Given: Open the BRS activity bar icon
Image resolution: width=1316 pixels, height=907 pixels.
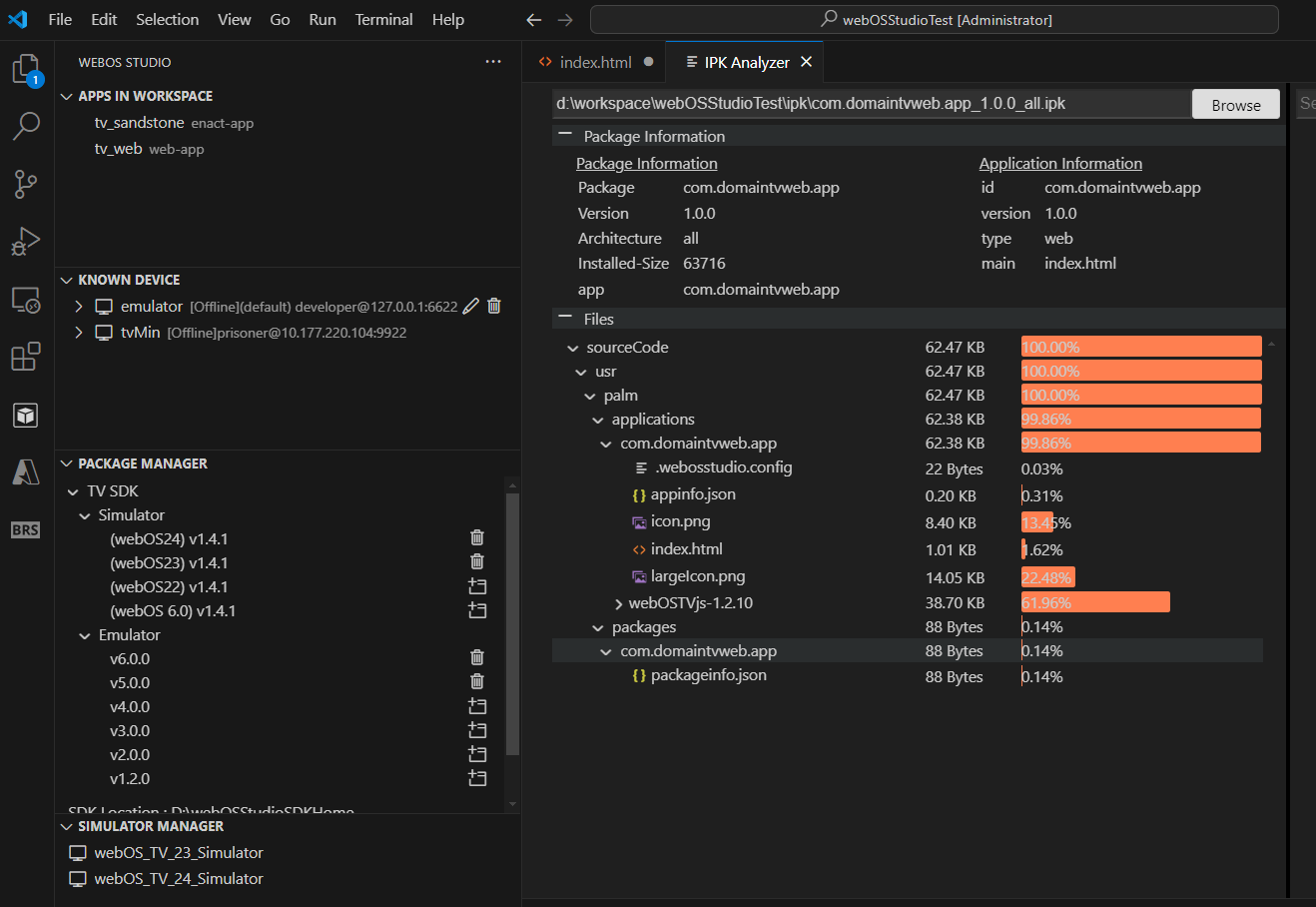Looking at the screenshot, I should click(26, 529).
